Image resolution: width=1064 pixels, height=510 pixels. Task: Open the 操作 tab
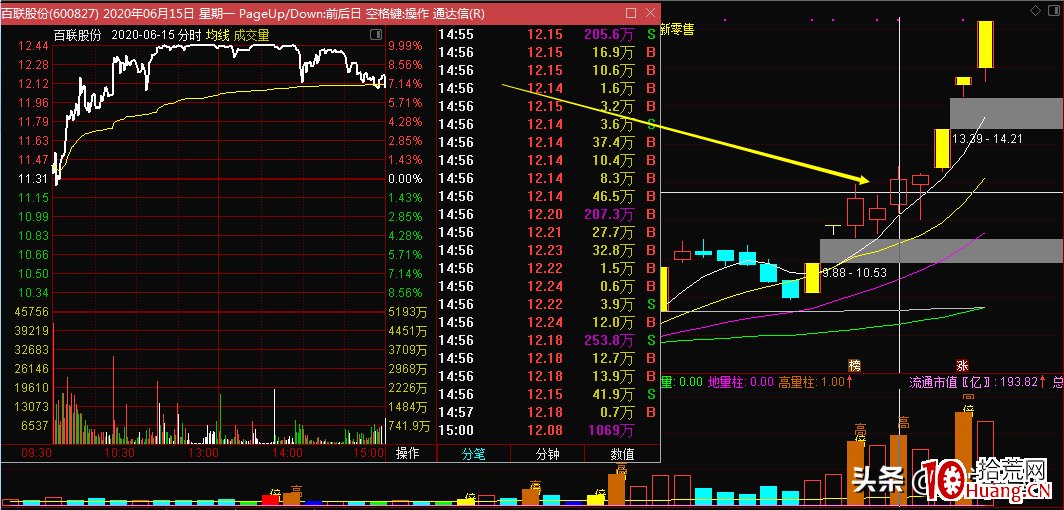(407, 454)
